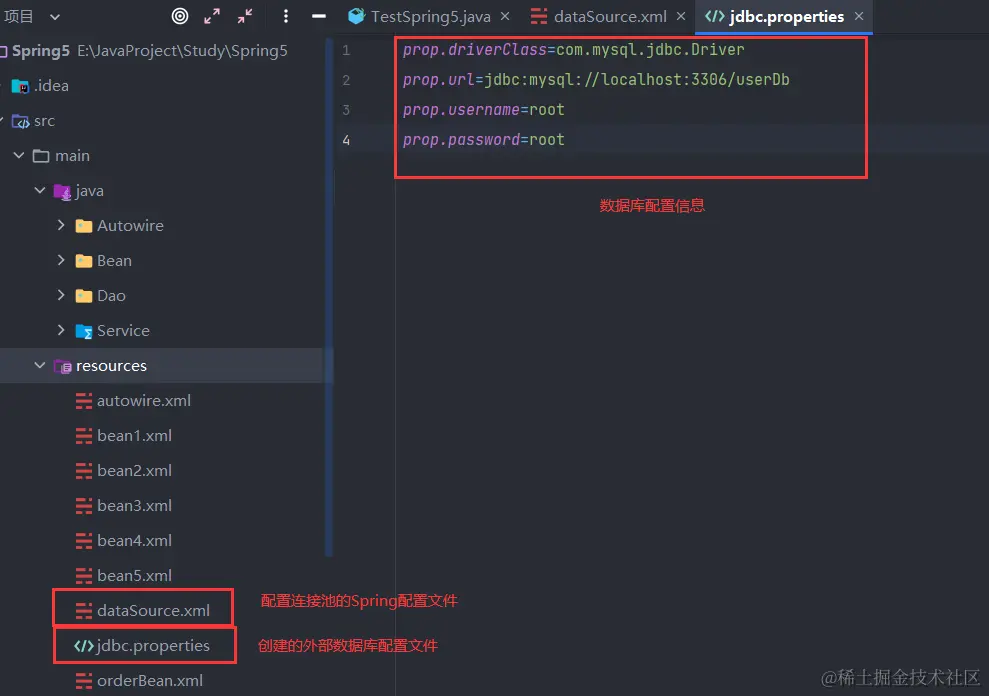
Task: Click the Autowire folder icon
Action: click(83, 226)
